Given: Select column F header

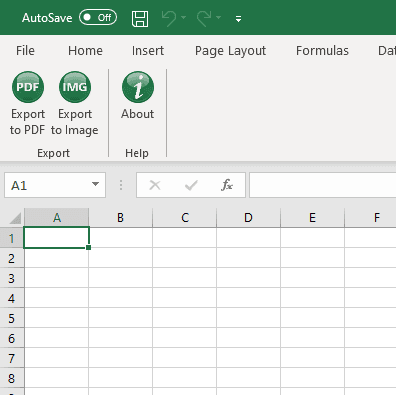Looking at the screenshot, I should coord(371,218).
